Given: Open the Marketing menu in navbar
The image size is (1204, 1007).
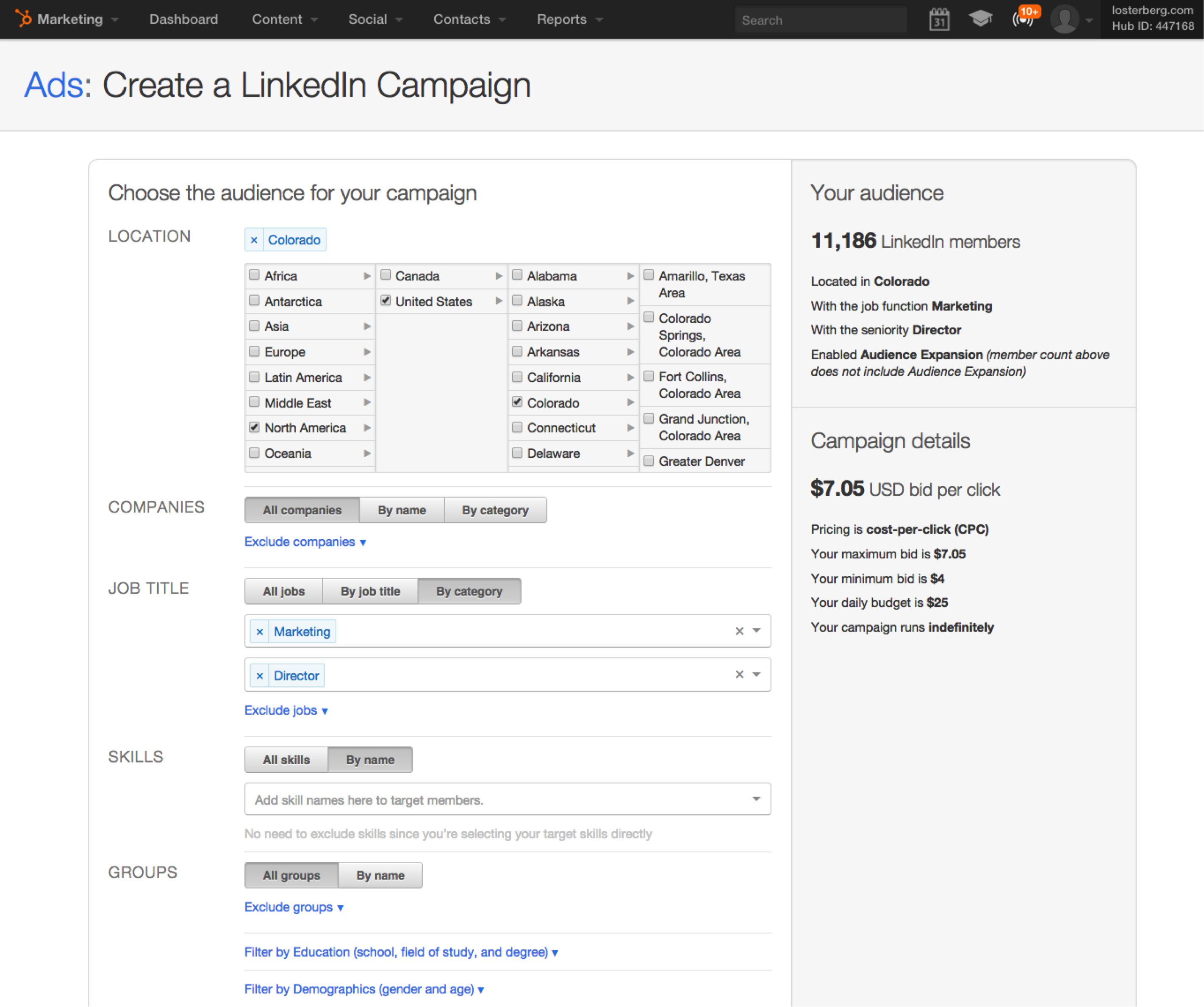Looking at the screenshot, I should point(78,19).
